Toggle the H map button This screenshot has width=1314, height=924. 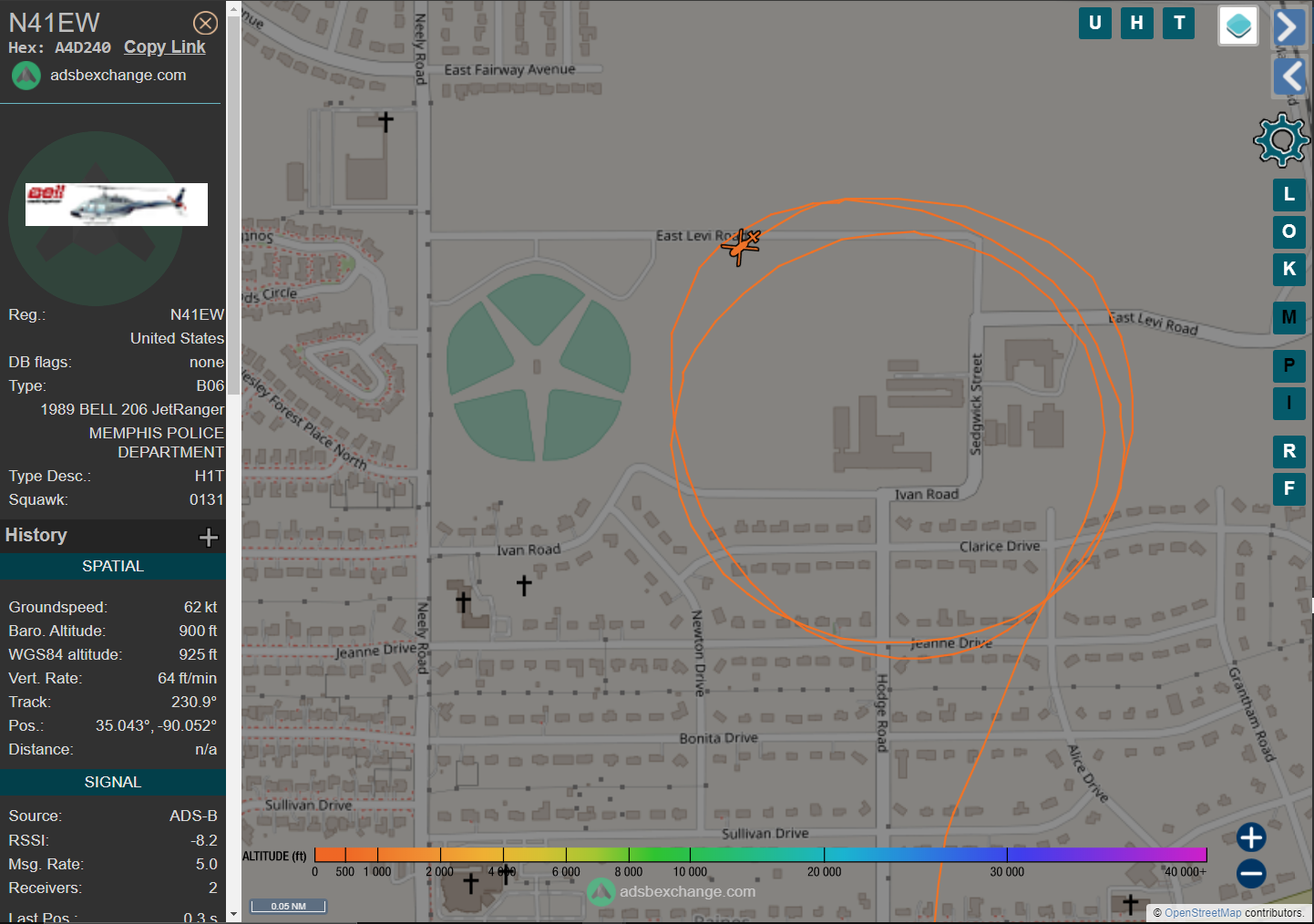1137,23
